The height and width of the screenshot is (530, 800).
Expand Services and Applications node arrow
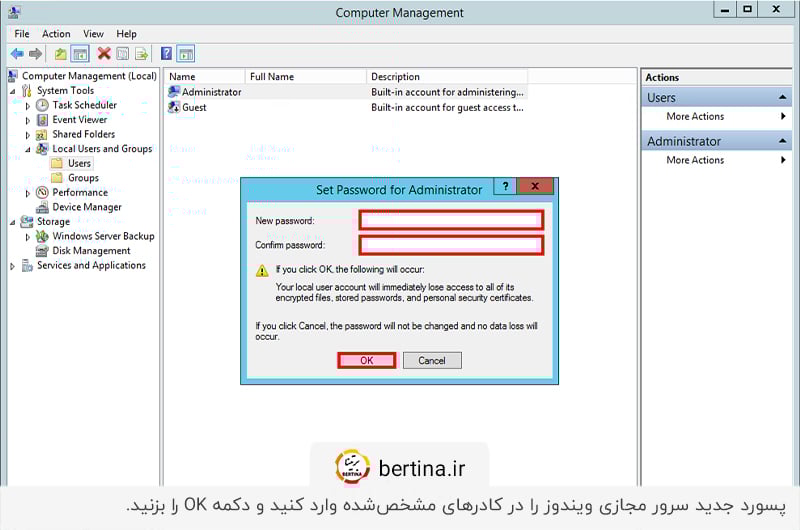point(12,266)
